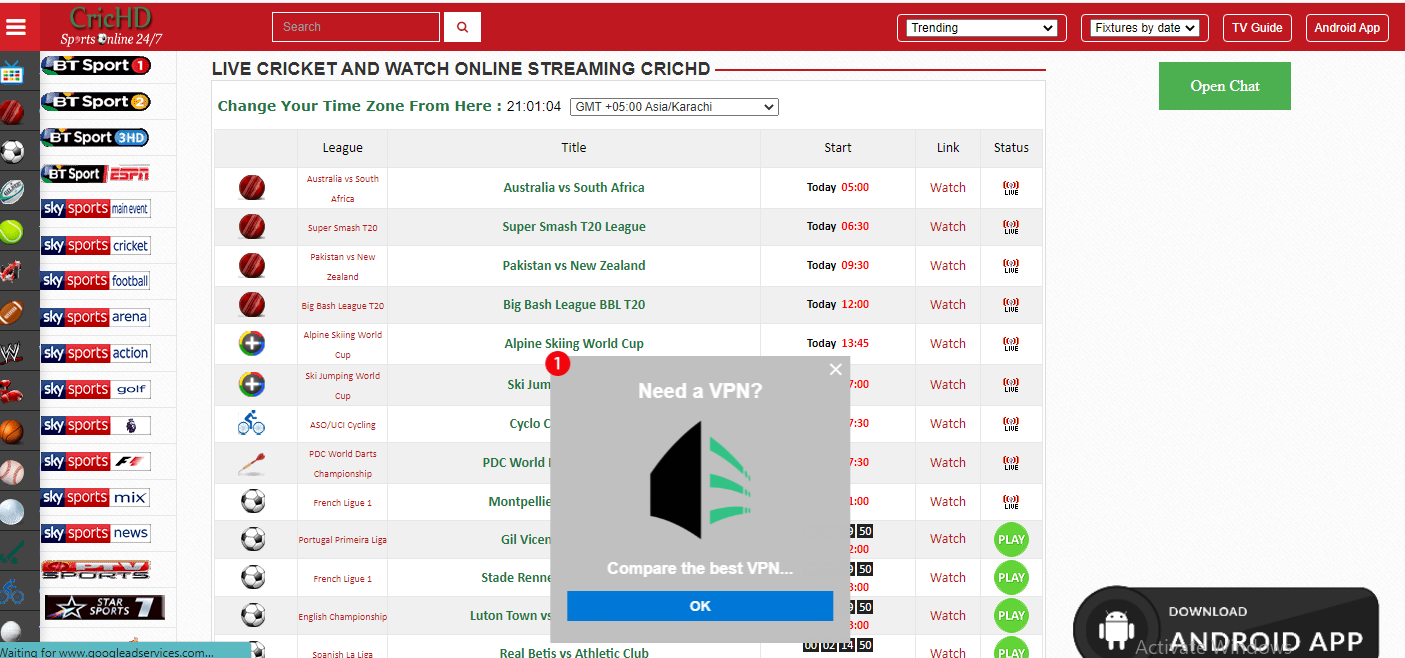The height and width of the screenshot is (658, 1405).
Task: Open Sky Sports Golf channel
Action: (x=96, y=389)
